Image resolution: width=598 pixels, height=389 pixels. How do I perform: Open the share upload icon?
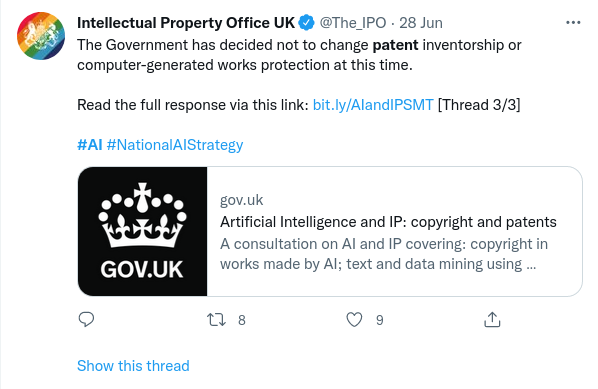[492, 320]
